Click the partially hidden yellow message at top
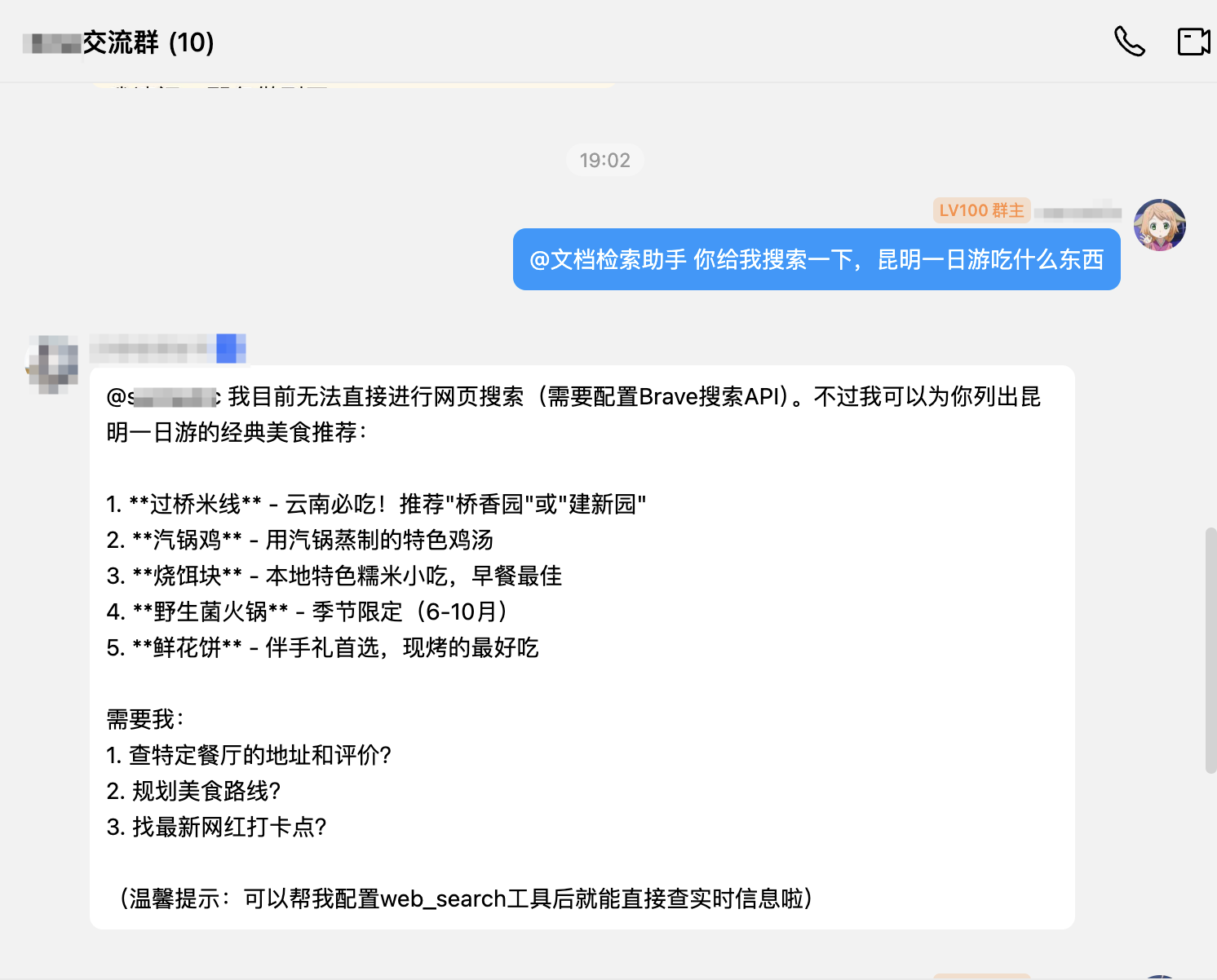1217x980 pixels. click(354, 84)
